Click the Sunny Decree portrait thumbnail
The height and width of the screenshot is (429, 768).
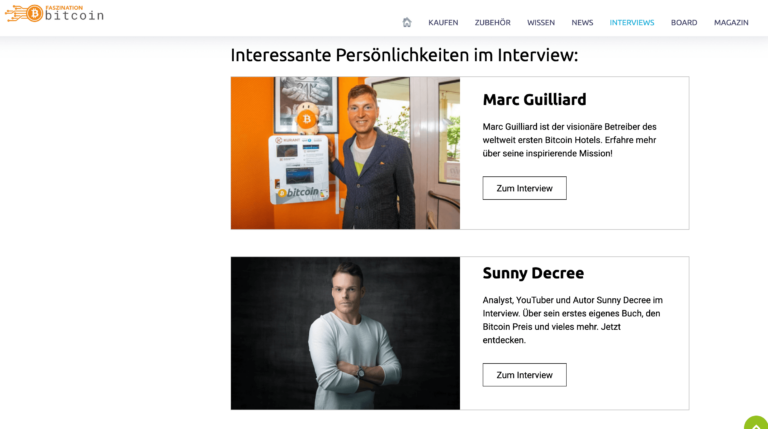point(345,333)
